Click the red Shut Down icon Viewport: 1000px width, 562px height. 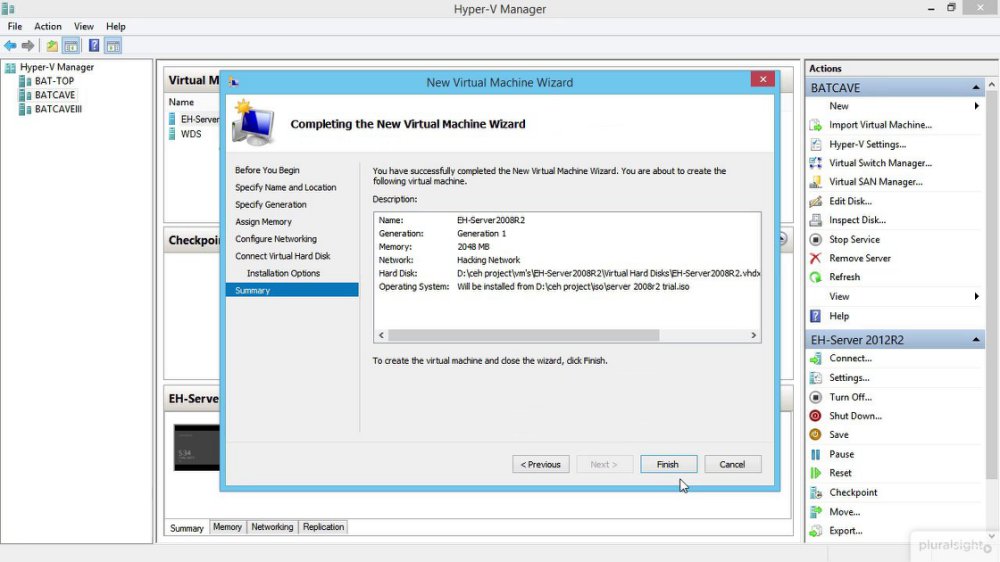(816, 416)
